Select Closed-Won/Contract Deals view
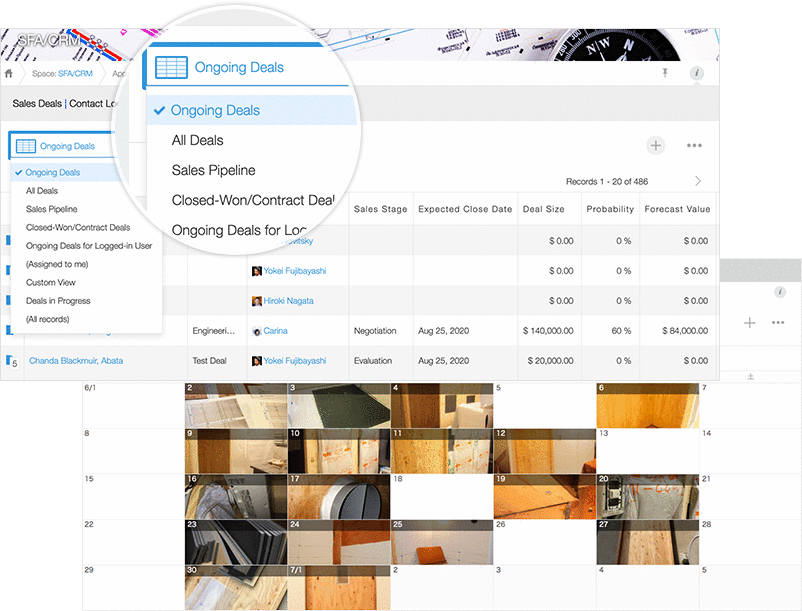This screenshot has width=802, height=611. (x=78, y=228)
